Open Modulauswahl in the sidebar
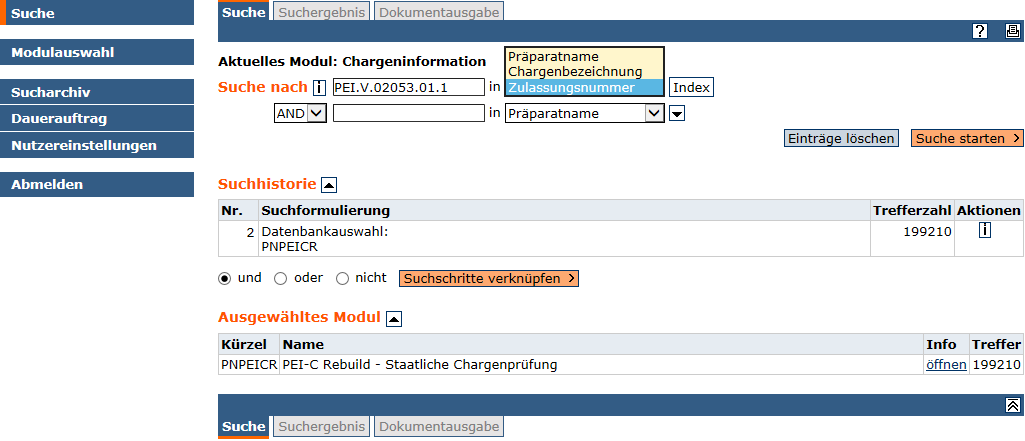1025x441 pixels. [x=97, y=52]
